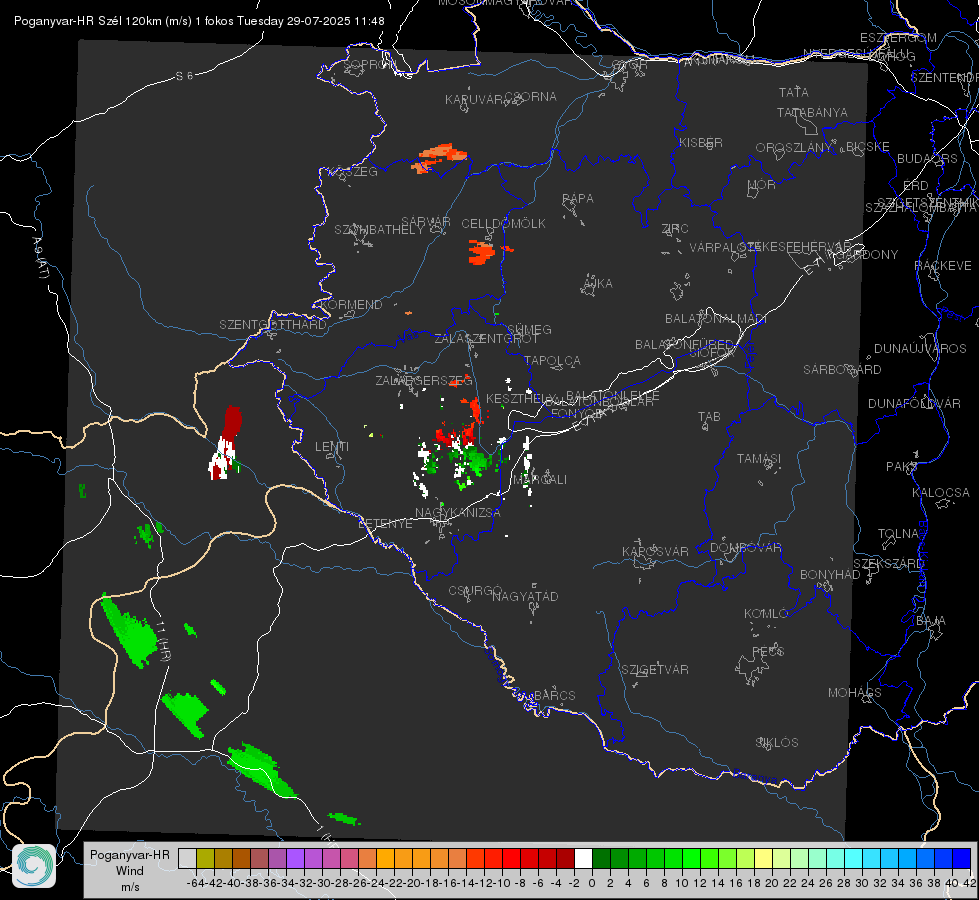Click the PÁPA city label
979x900 pixels.
pyautogui.click(x=578, y=199)
